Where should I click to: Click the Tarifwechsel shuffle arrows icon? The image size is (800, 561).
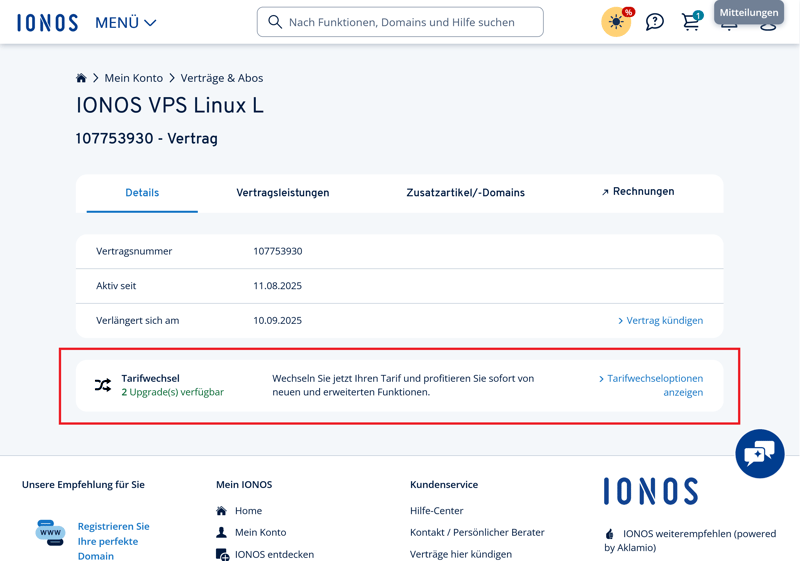(x=103, y=385)
